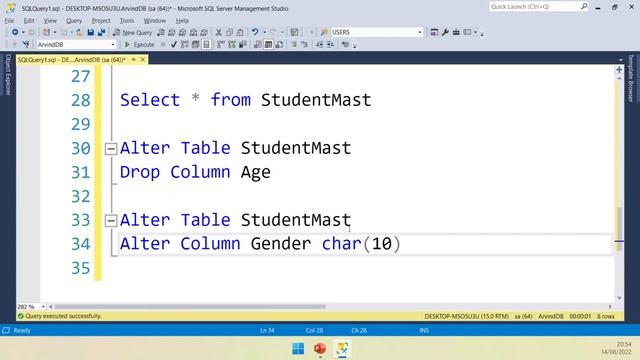Run the query with Execute

(139, 44)
